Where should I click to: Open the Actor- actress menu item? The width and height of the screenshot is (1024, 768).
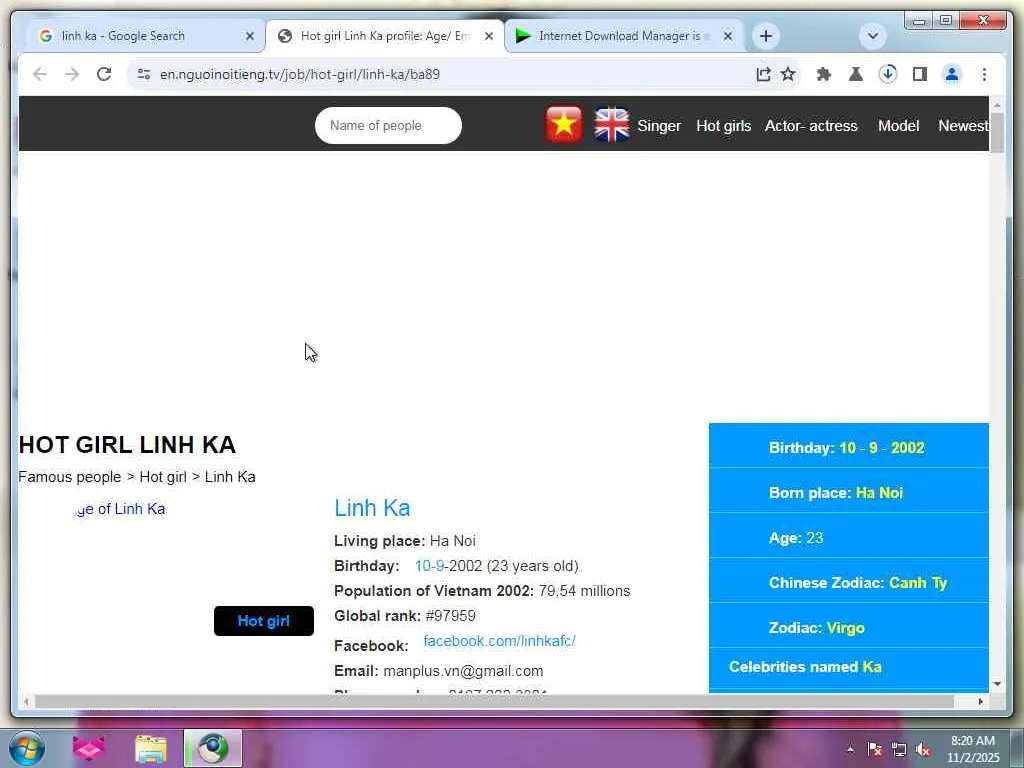[x=811, y=126]
